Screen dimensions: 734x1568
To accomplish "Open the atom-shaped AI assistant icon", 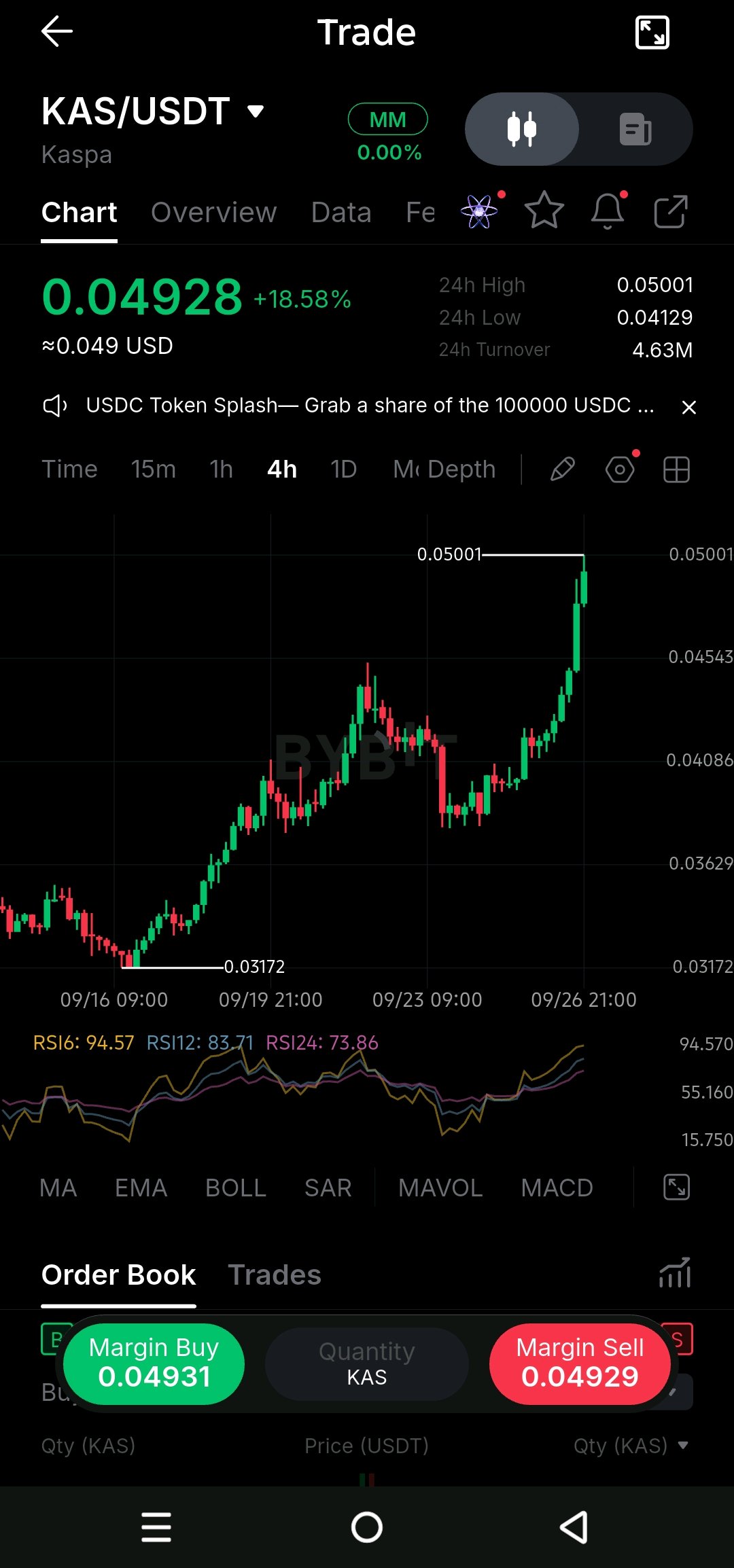I will [479, 211].
